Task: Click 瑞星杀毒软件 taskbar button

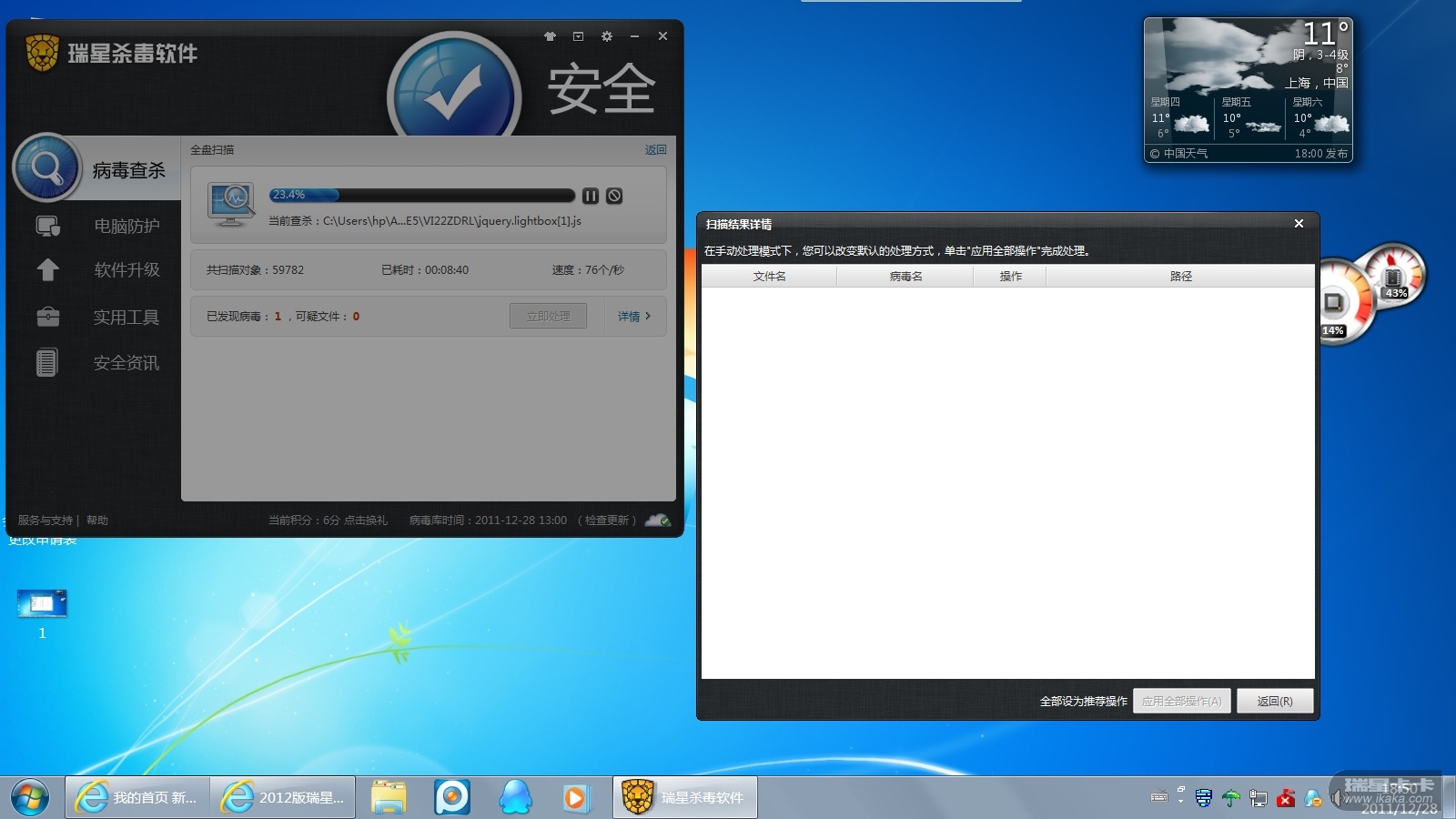Action: click(685, 797)
